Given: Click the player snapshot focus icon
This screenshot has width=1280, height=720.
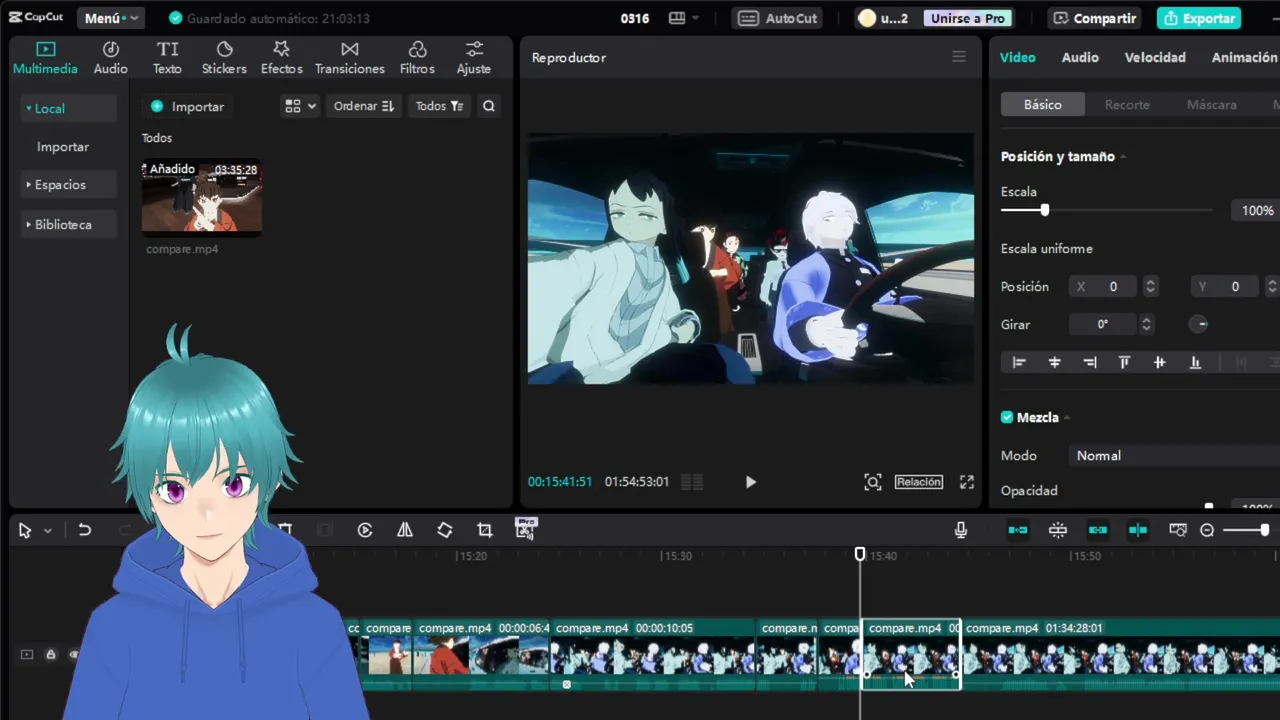Looking at the screenshot, I should tap(873, 482).
